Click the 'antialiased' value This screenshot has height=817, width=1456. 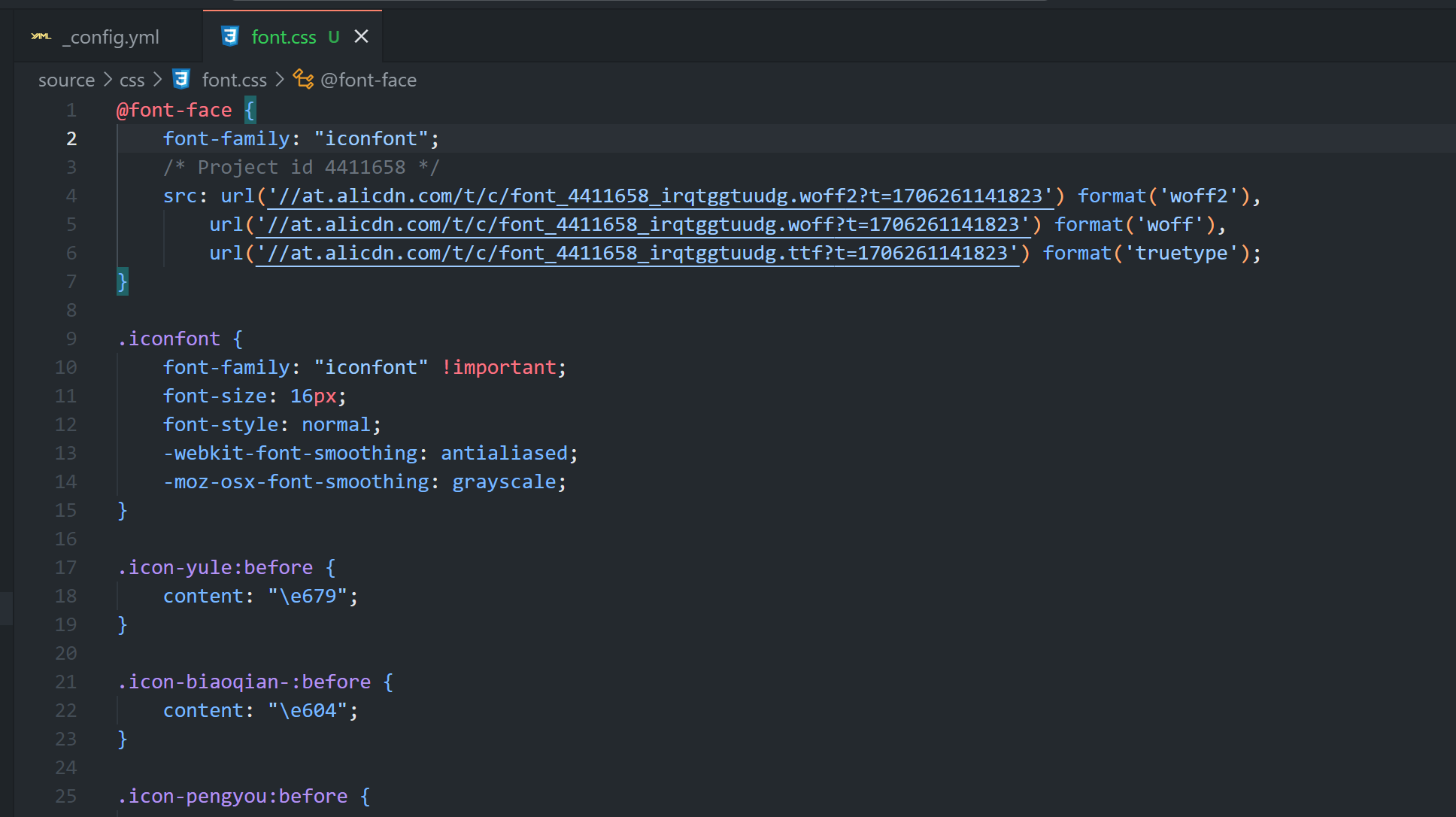504,453
